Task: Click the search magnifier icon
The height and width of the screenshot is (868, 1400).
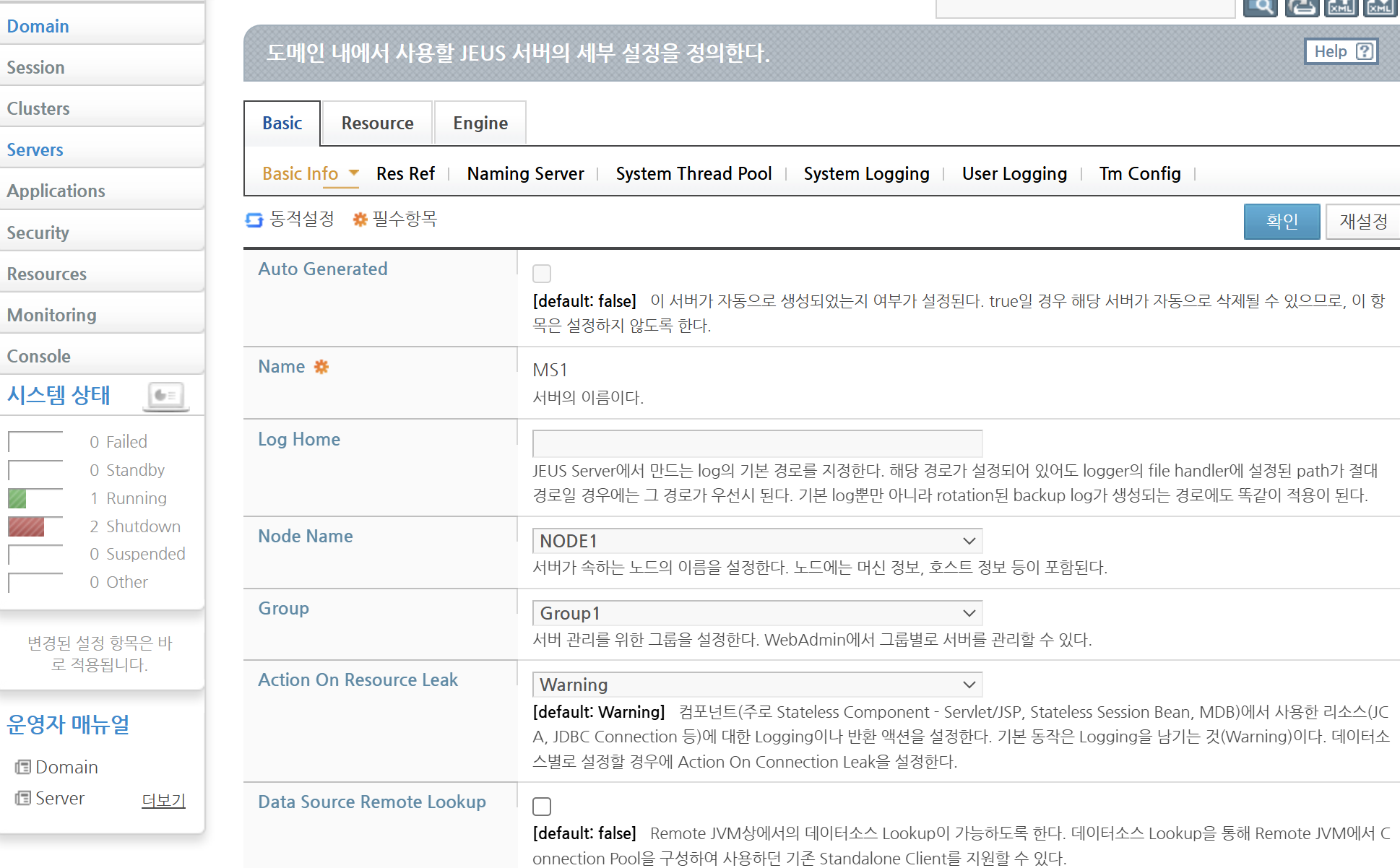Action: 1261,7
